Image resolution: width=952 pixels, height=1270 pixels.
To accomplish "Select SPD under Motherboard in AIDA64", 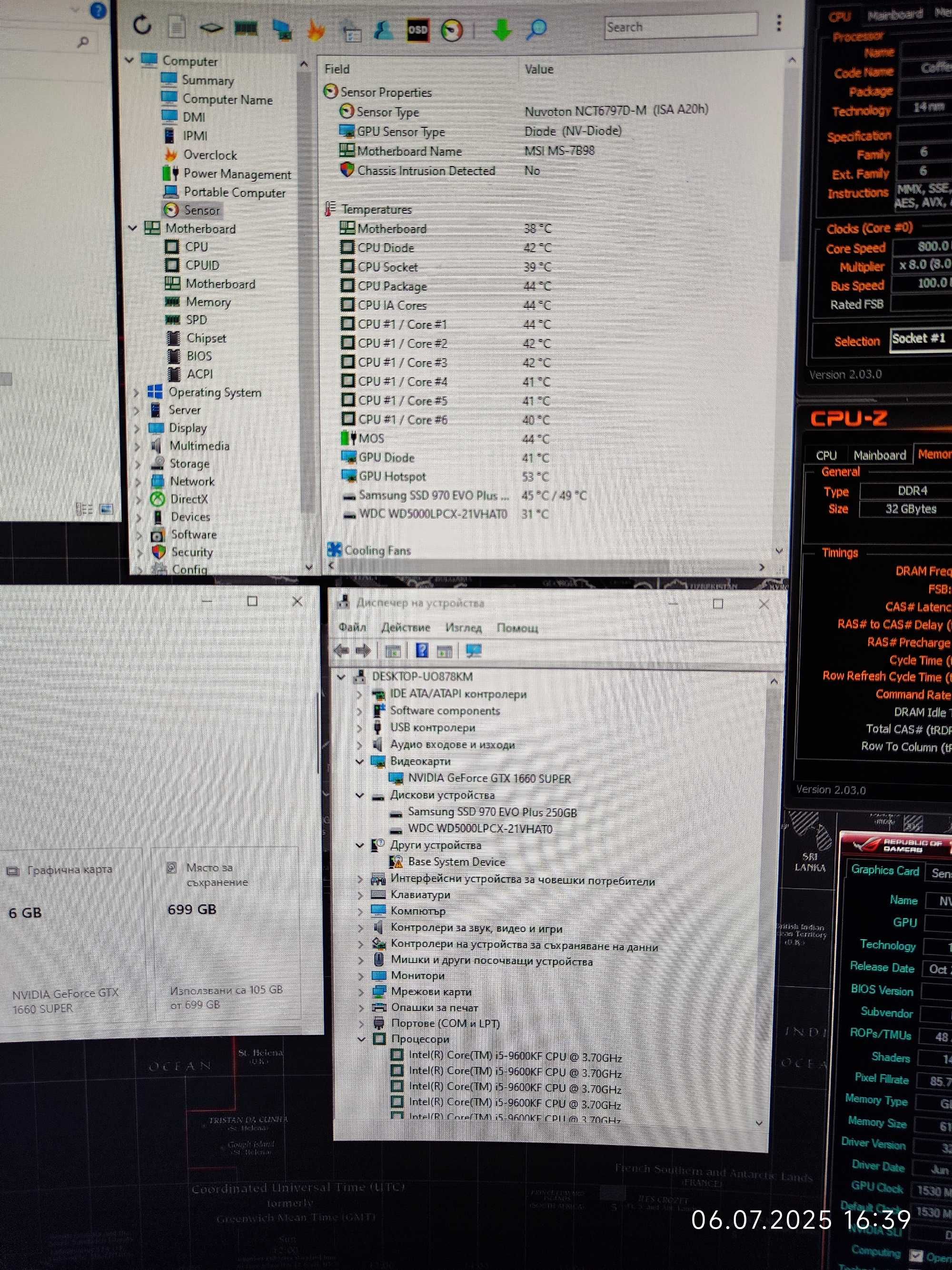I will (196, 320).
